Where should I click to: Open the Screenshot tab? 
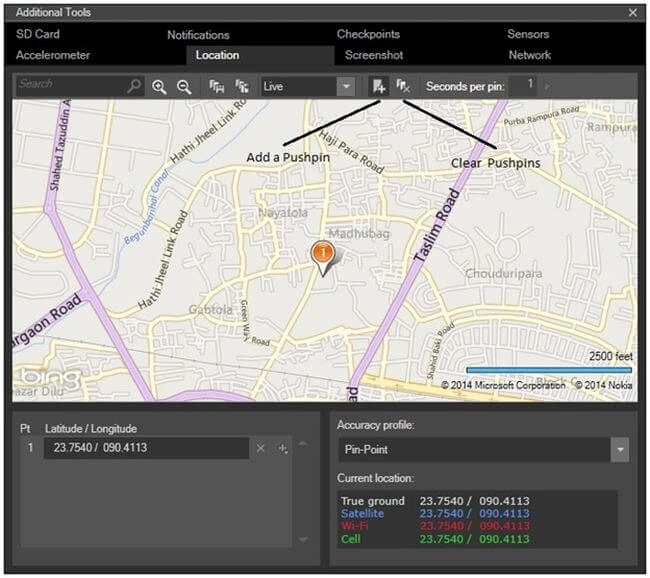pyautogui.click(x=374, y=55)
